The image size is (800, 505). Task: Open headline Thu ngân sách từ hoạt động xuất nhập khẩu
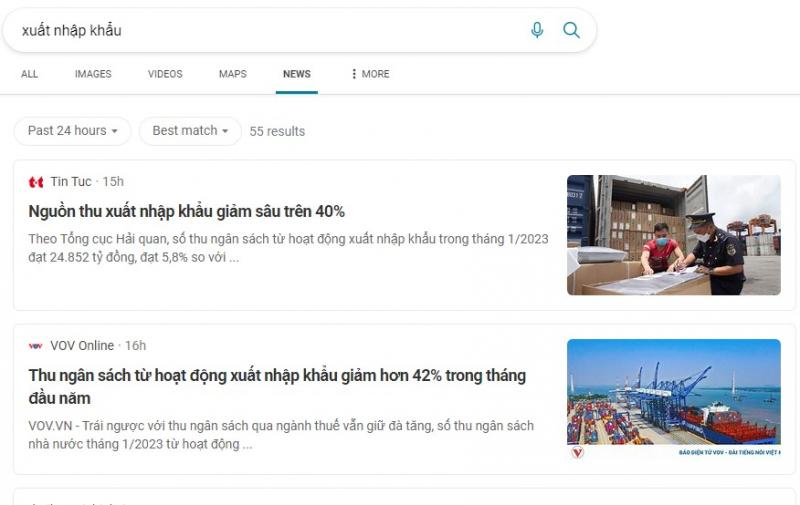[x=277, y=387]
